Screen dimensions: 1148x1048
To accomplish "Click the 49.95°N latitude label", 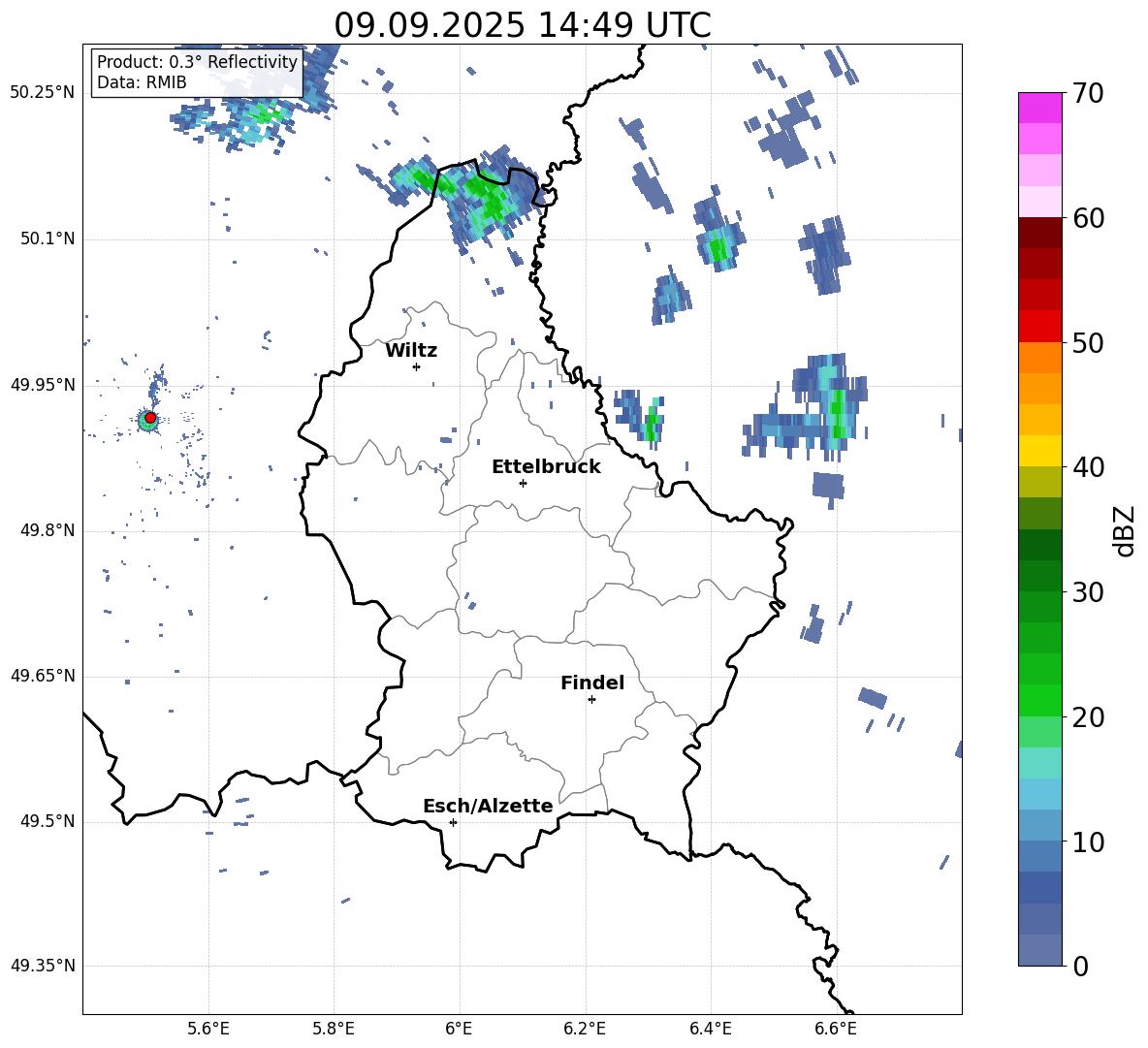I will click(x=43, y=385).
